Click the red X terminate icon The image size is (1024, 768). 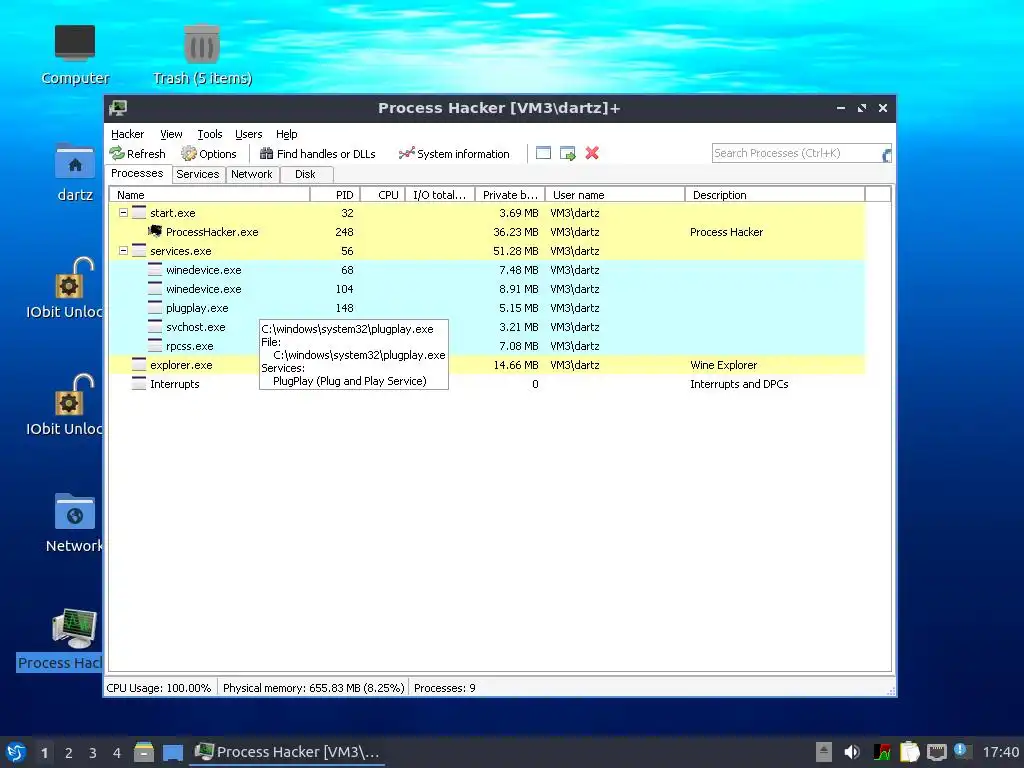(592, 153)
